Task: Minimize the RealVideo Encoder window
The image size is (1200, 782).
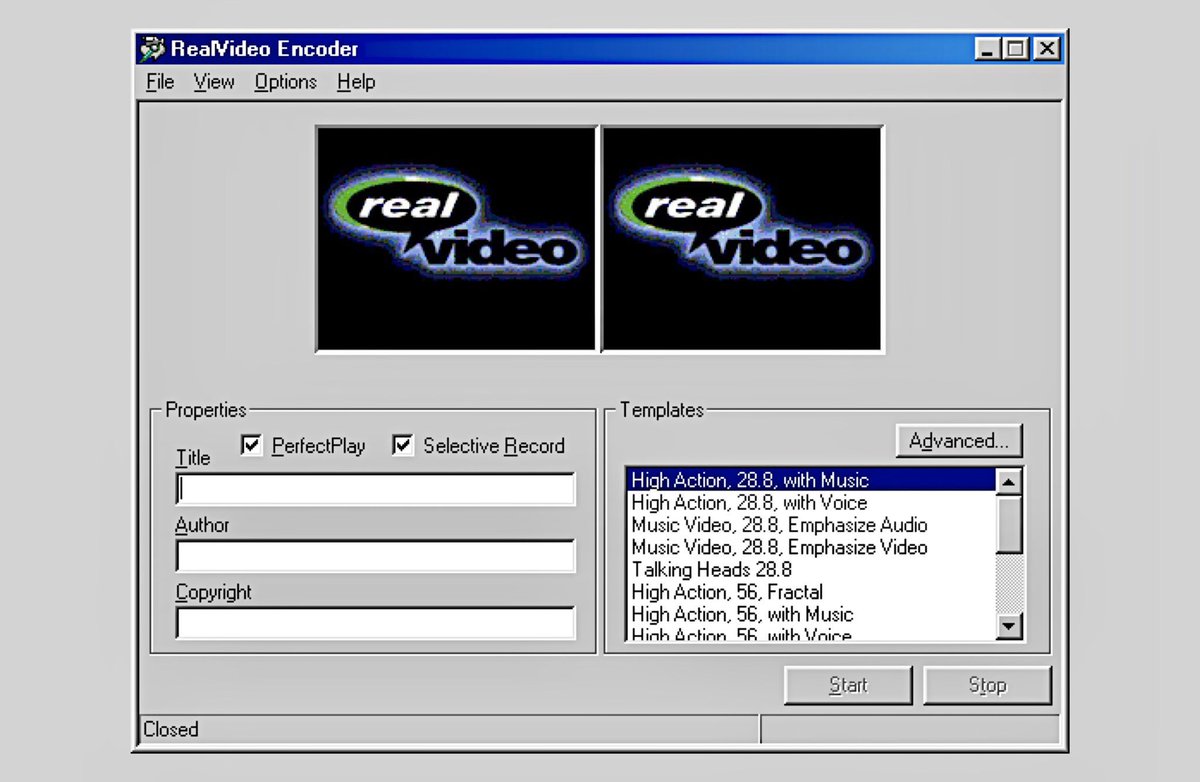Action: [987, 48]
